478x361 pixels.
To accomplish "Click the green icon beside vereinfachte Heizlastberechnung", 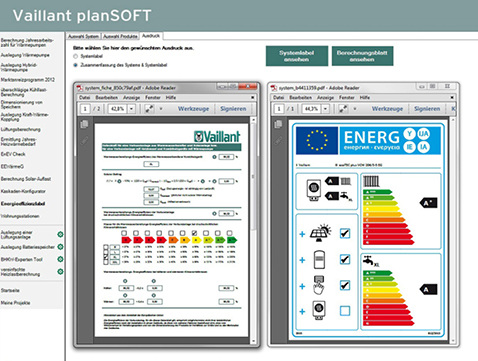I will point(60,271).
